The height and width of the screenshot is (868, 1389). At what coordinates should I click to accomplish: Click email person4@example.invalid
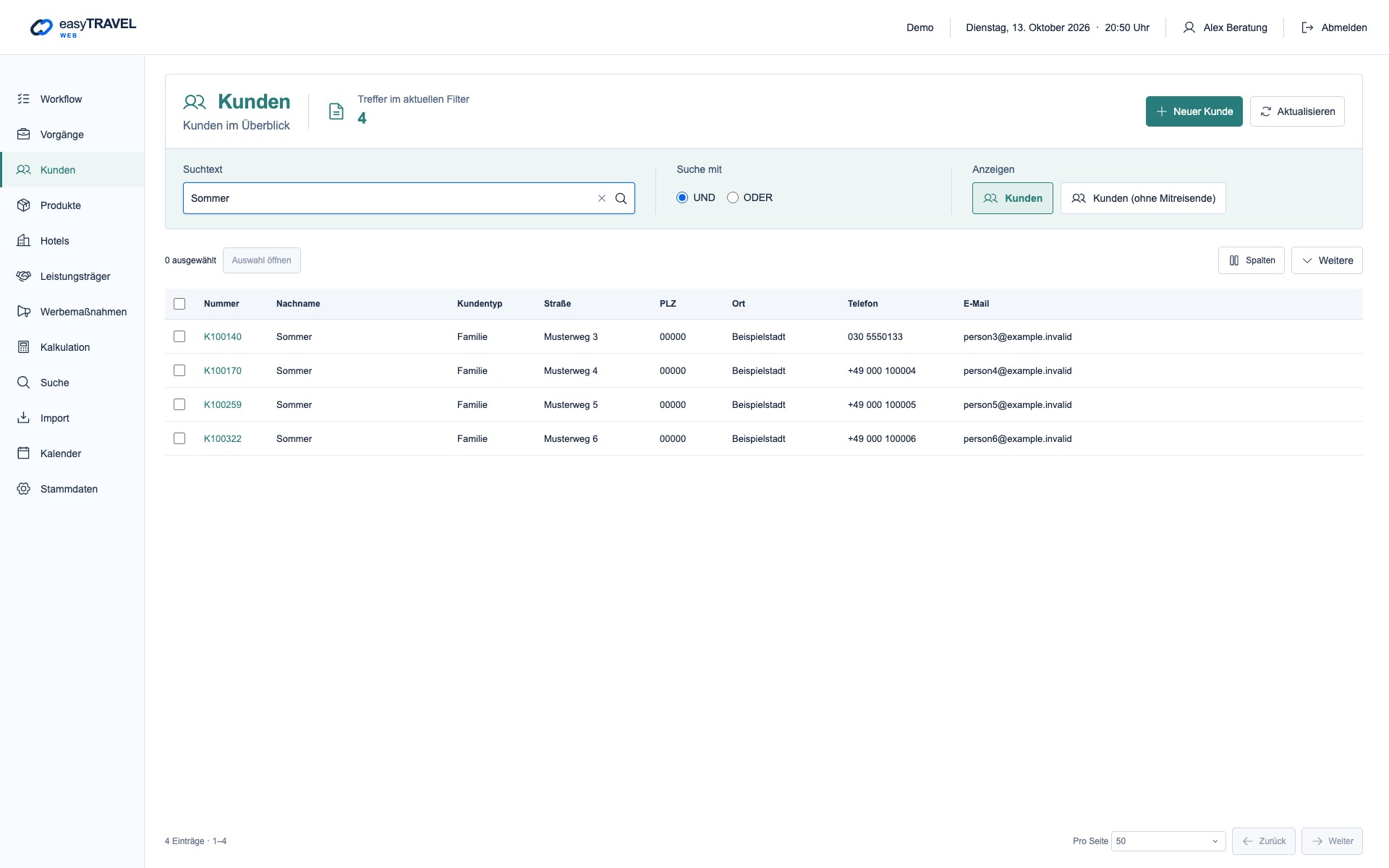[x=1018, y=370]
